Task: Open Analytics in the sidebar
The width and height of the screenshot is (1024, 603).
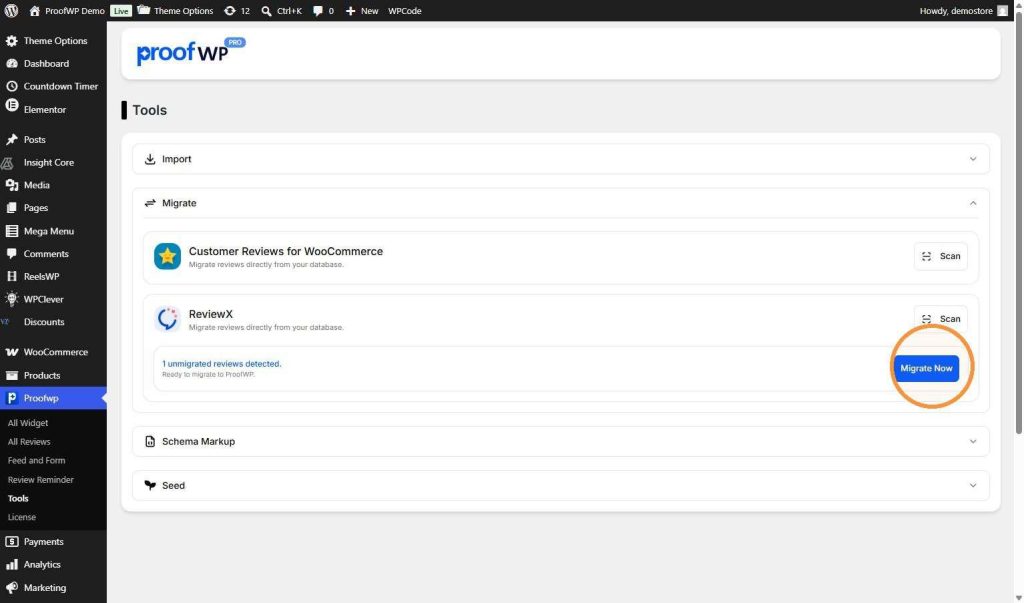Action: click(x=42, y=564)
